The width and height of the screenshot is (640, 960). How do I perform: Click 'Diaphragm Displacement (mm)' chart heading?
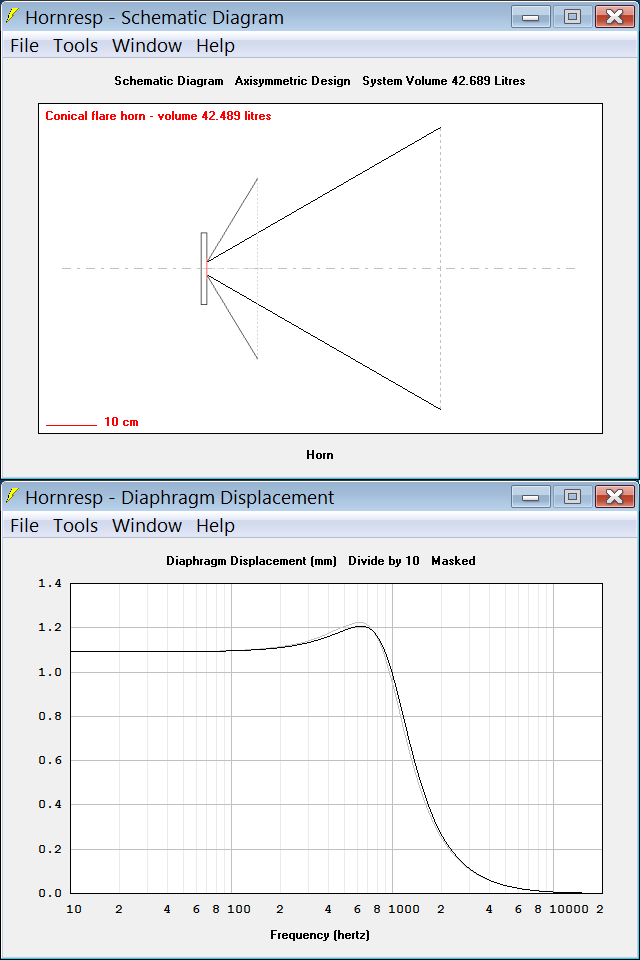point(251,561)
